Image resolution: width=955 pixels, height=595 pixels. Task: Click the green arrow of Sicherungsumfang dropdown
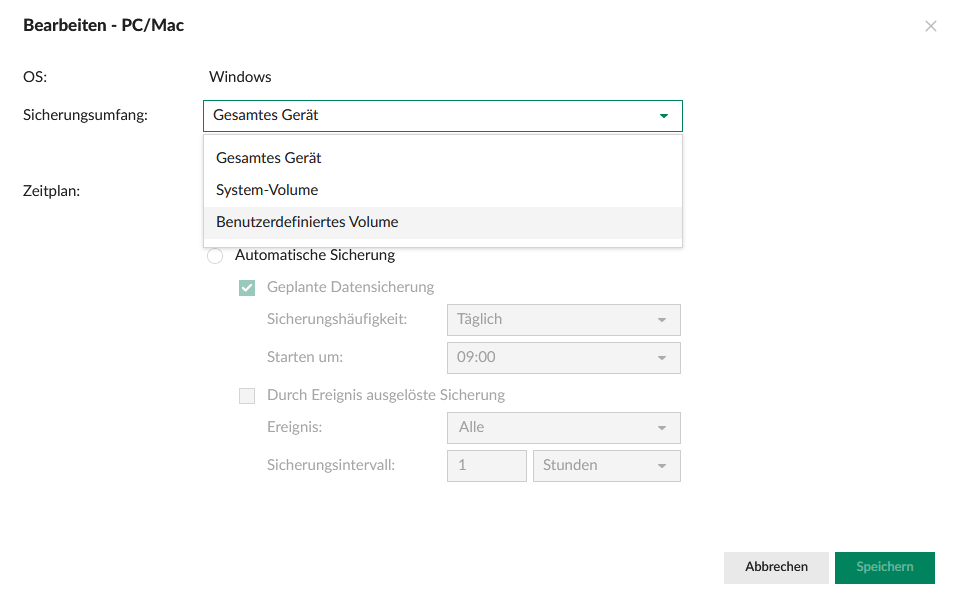[663, 116]
